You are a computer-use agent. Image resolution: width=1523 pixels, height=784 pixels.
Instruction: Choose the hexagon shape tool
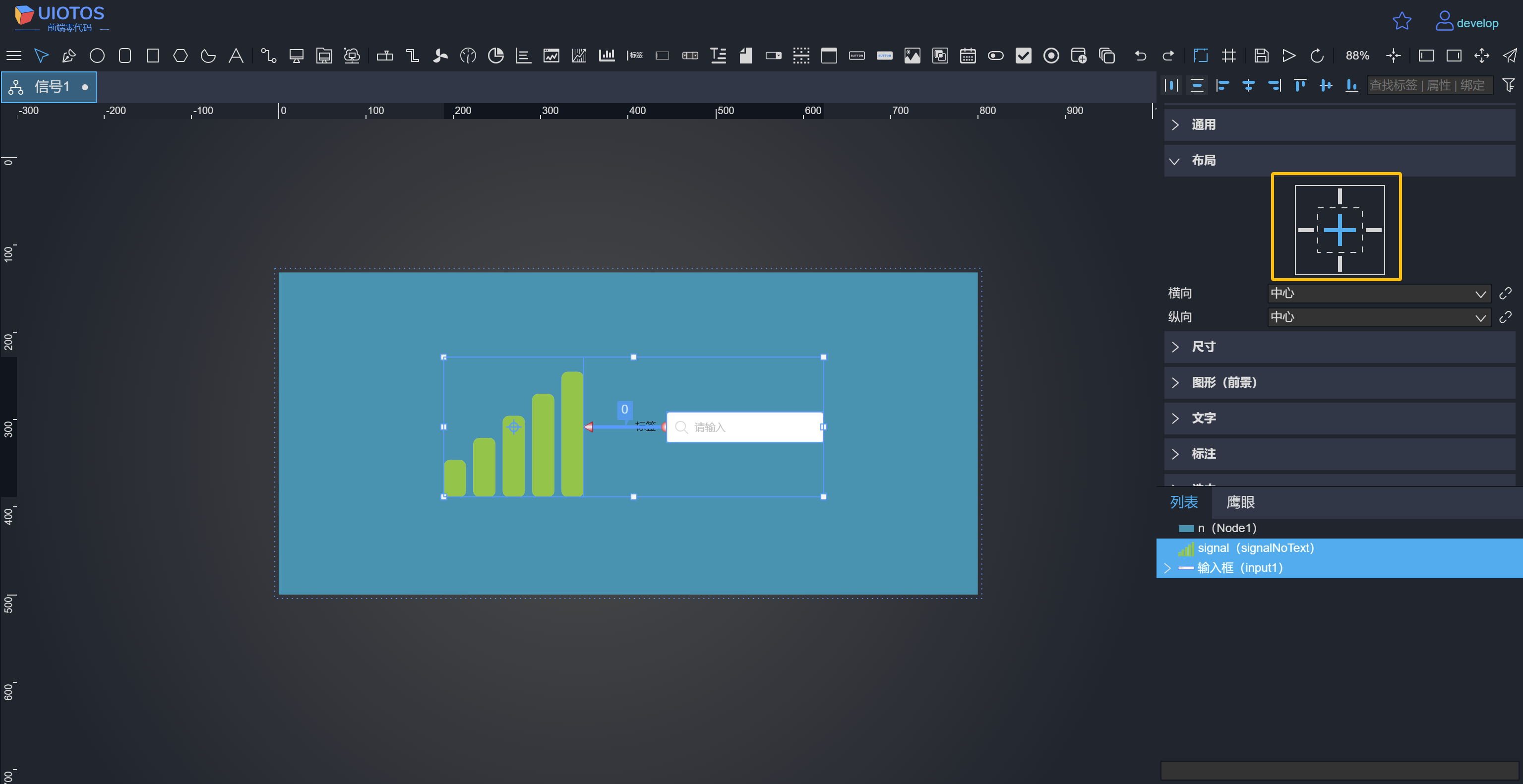181,56
